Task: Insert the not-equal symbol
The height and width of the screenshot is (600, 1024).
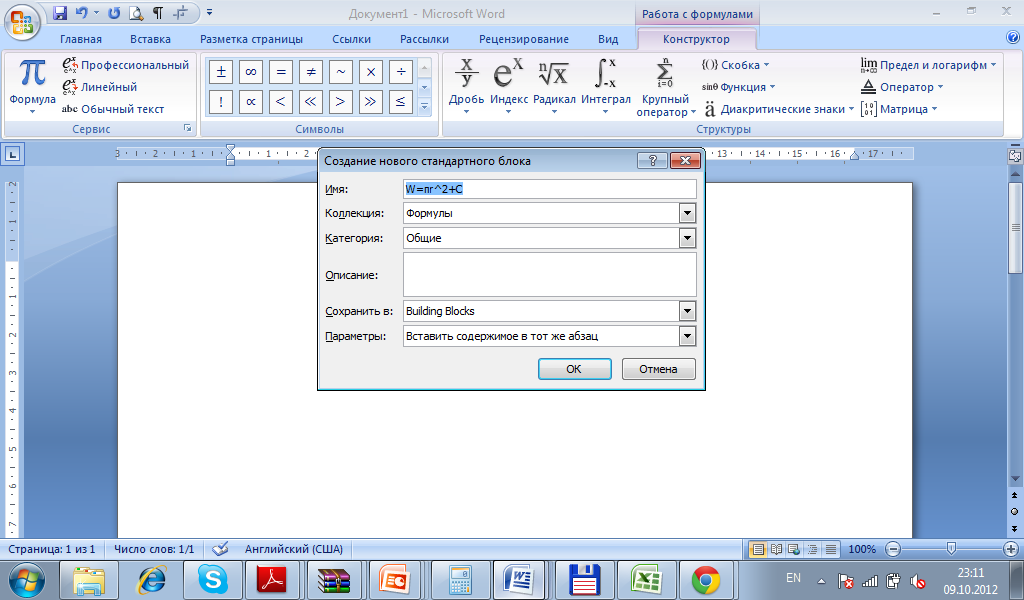Action: (x=311, y=72)
